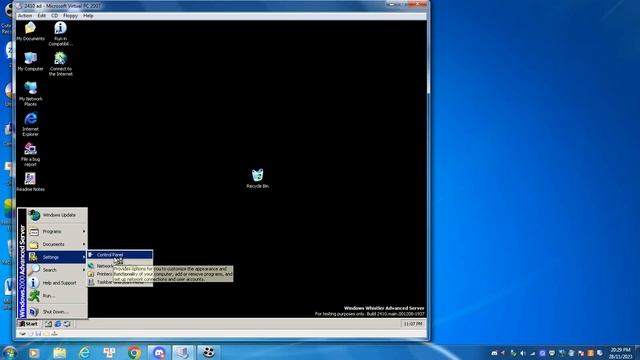Select Run in Compatibility desktop icon
The width and height of the screenshot is (640, 360).
click(x=60, y=33)
